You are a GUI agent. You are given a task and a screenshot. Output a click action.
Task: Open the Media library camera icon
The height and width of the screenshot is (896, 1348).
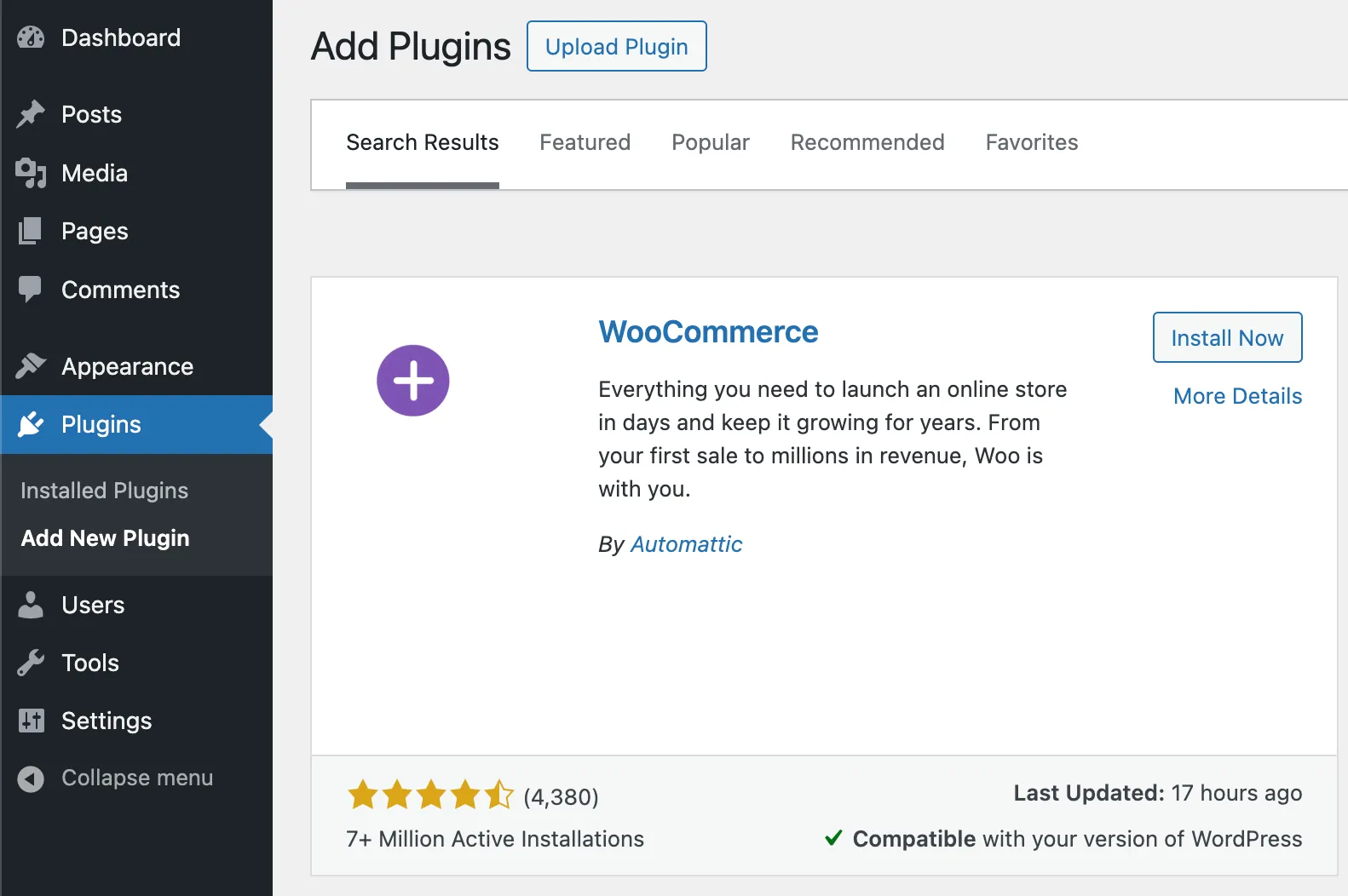pyautogui.click(x=31, y=173)
